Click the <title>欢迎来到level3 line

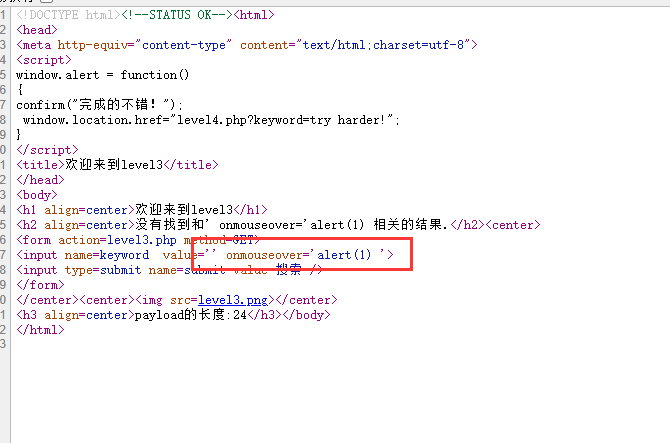[117, 165]
